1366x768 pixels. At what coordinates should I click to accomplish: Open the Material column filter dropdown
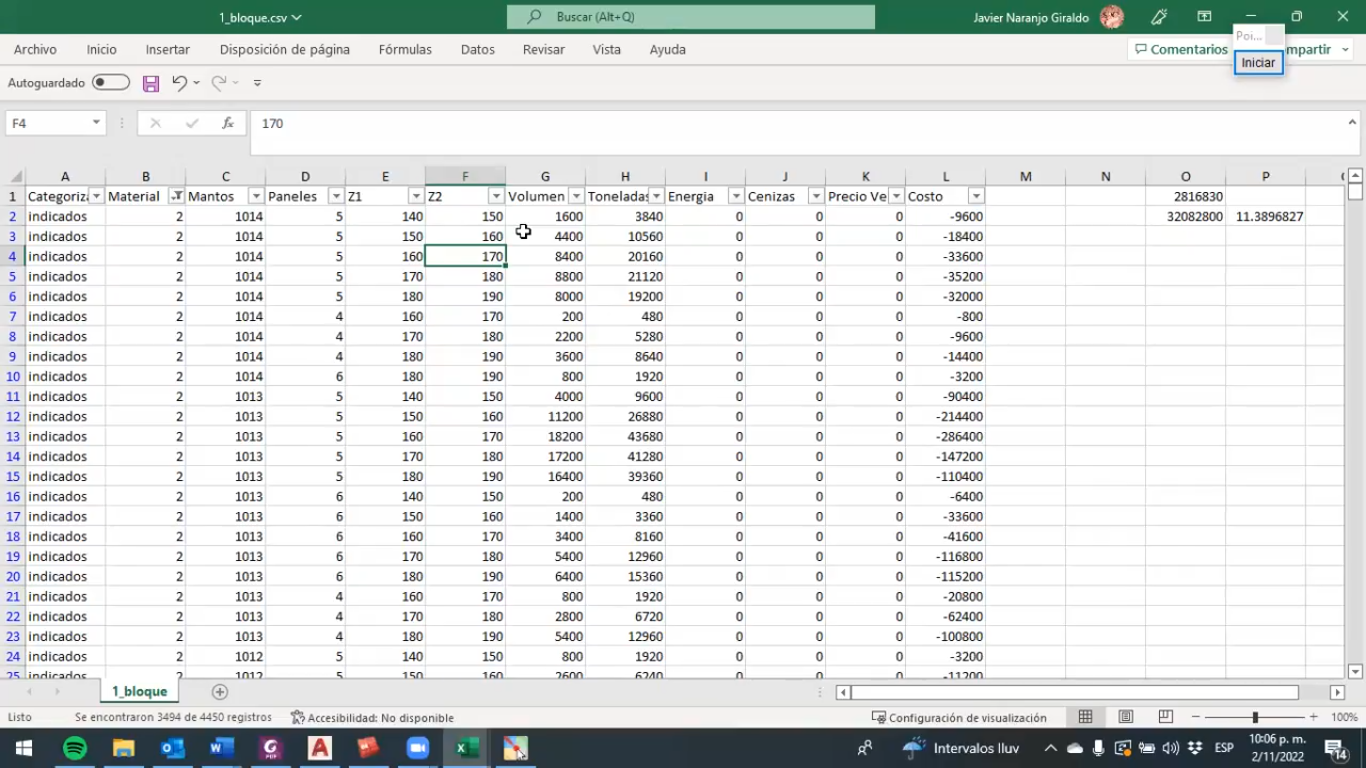(177, 196)
